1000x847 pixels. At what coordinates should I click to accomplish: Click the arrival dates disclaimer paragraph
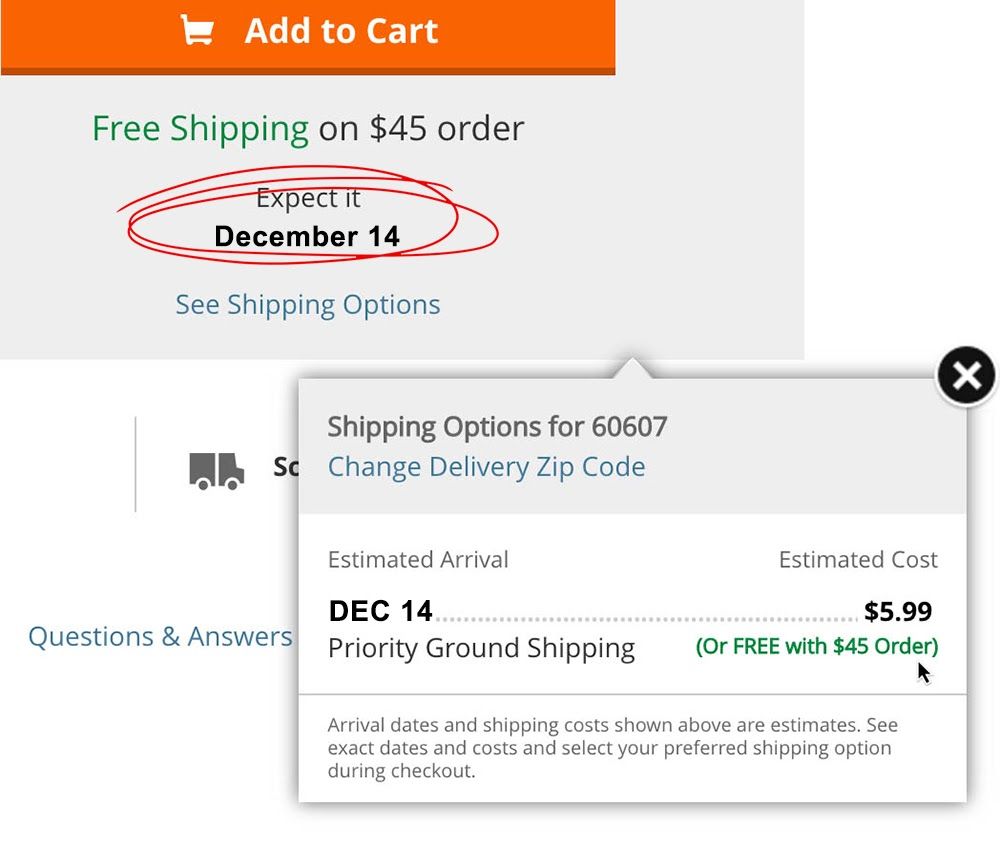click(x=613, y=748)
